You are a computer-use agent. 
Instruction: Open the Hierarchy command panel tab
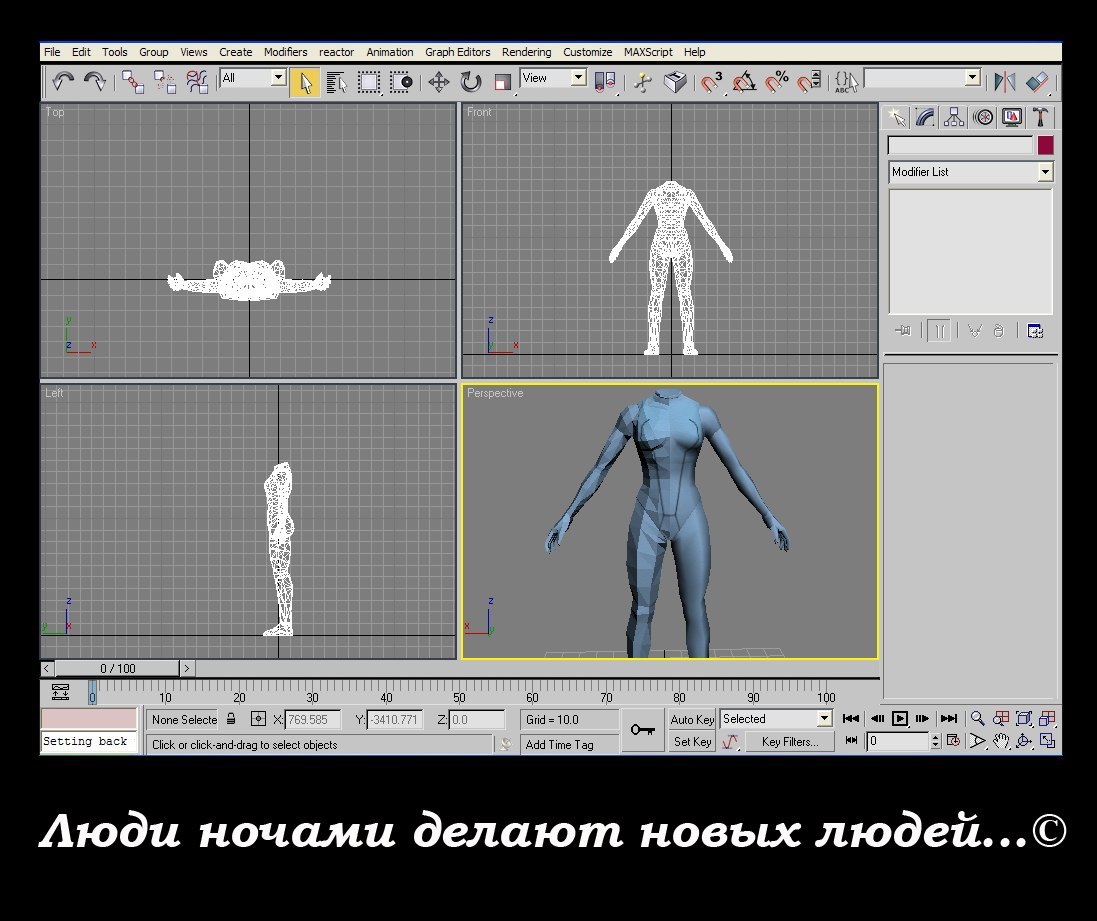click(954, 117)
